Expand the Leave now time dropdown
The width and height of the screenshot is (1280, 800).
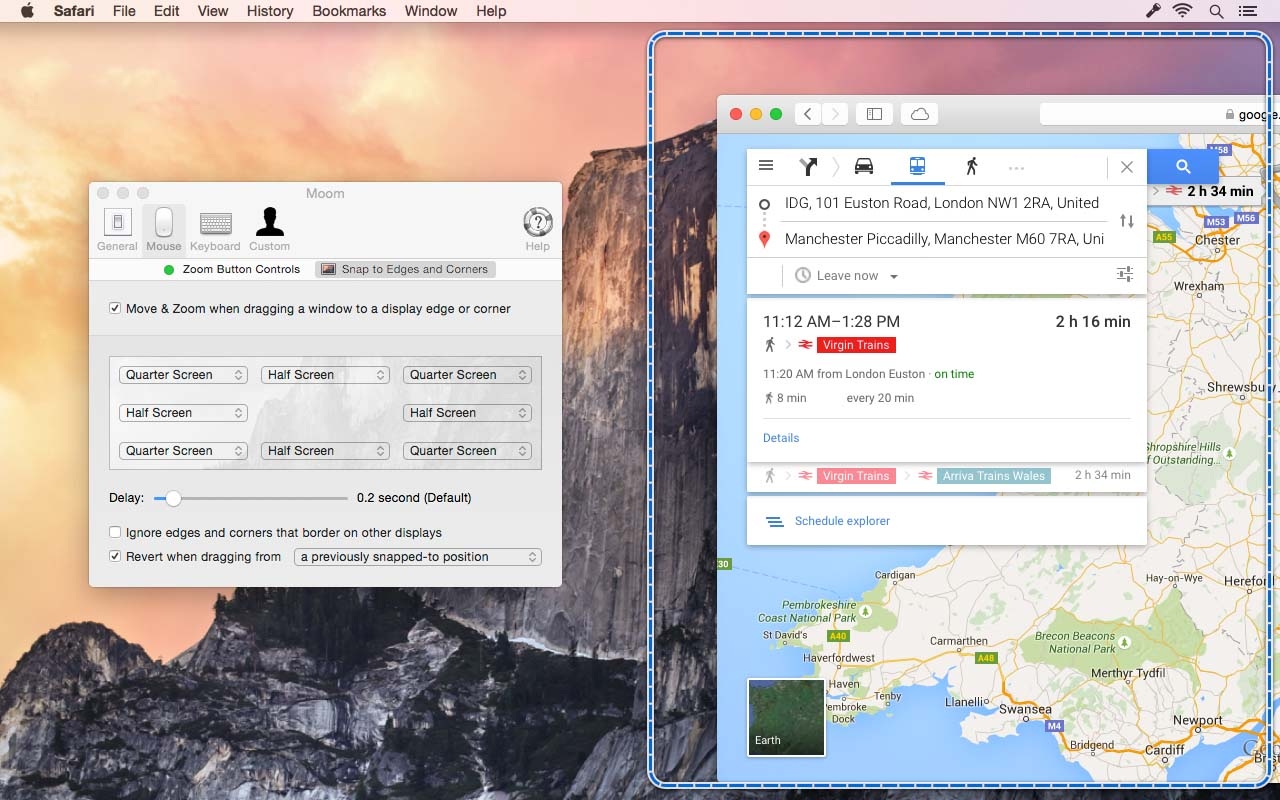click(x=847, y=276)
